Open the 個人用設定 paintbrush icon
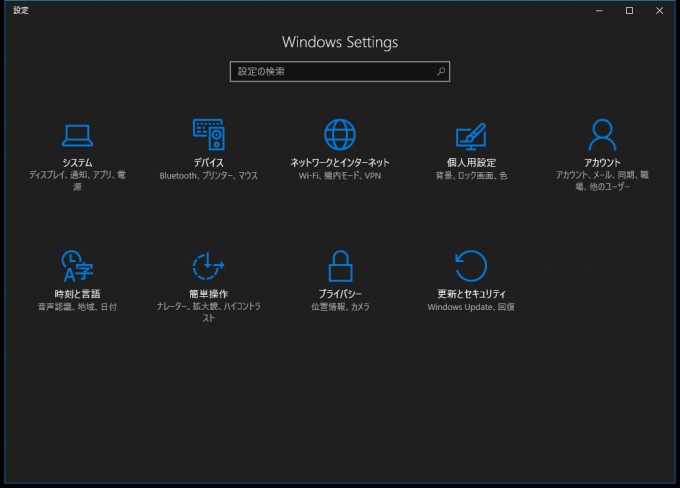Screen dimensions: 680x488 pyautogui.click(x=471, y=137)
